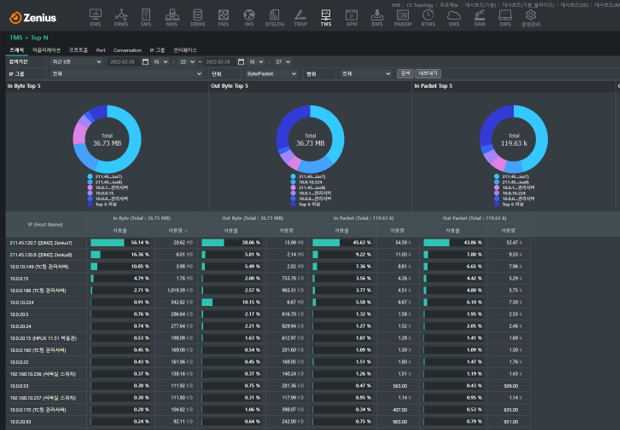Open the start date calendar picker
The height and width of the screenshot is (430, 620).
(130, 61)
